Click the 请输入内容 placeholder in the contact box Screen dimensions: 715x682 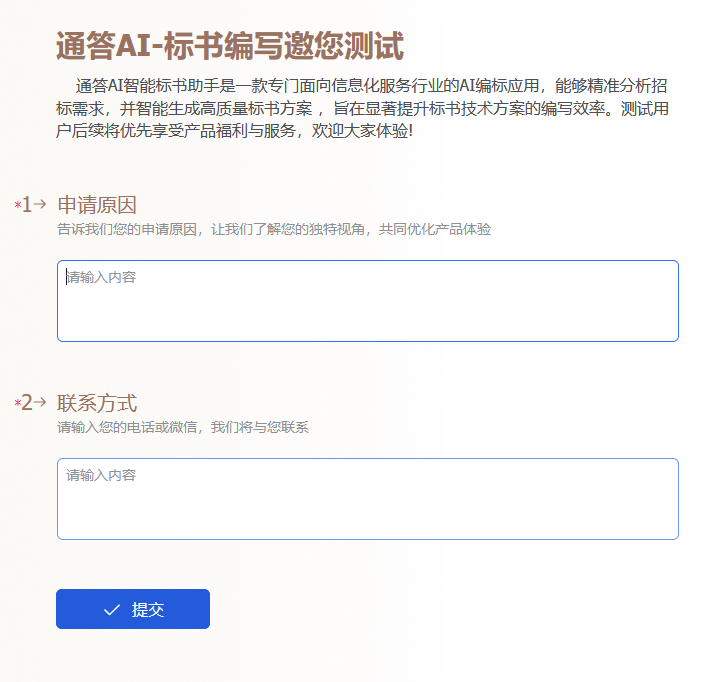click(x=101, y=475)
